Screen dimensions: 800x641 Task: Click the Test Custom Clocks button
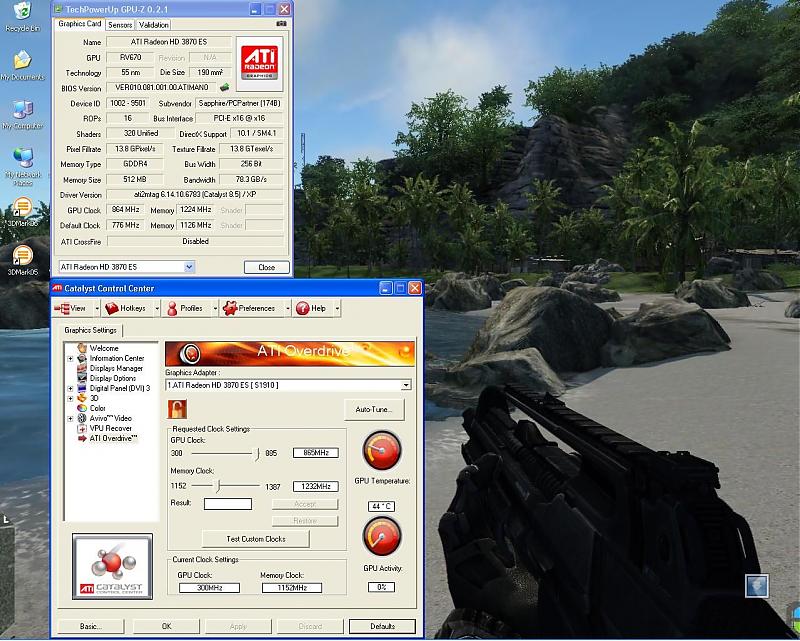tap(256, 539)
